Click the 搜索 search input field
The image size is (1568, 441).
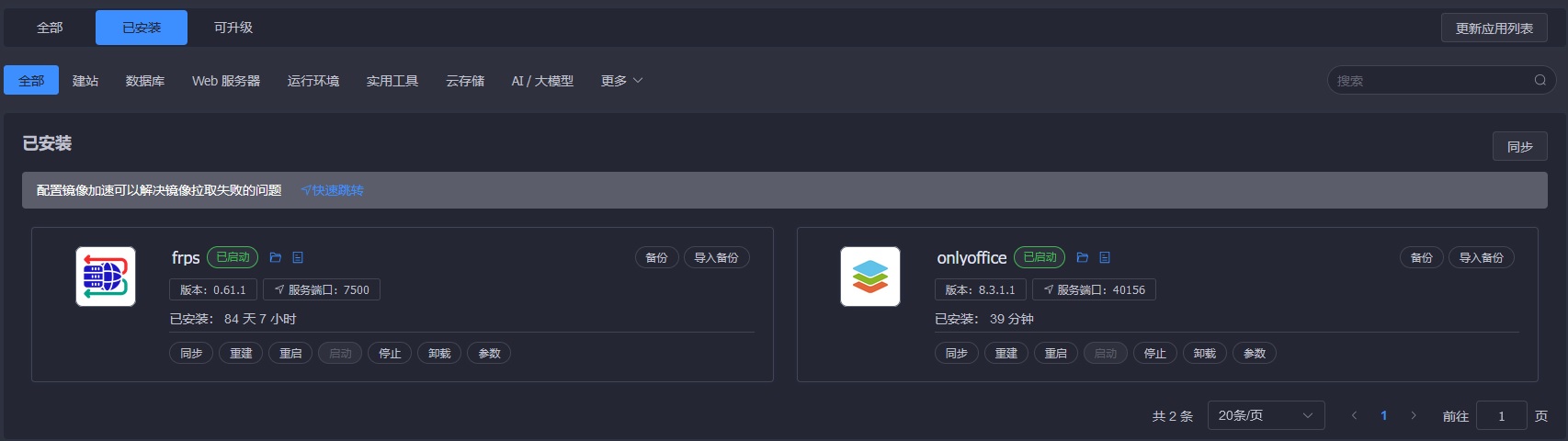click(x=1429, y=81)
